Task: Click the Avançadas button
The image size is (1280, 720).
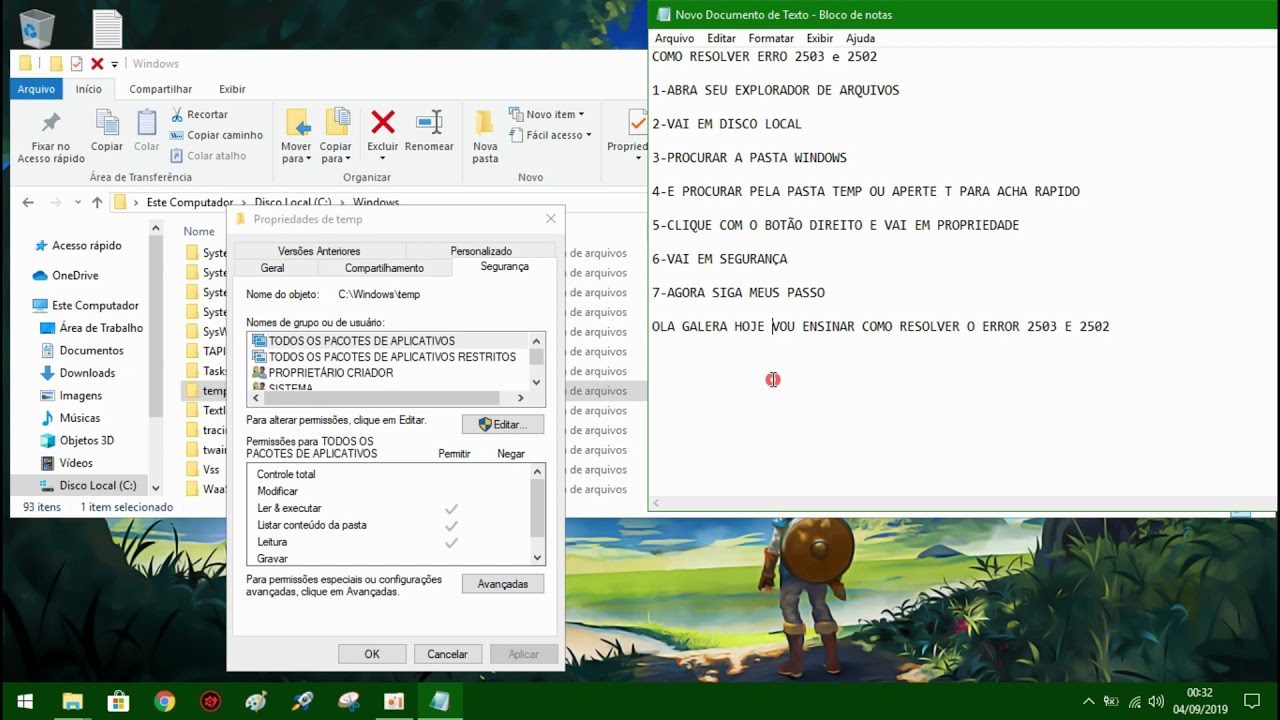Action: pyautogui.click(x=503, y=584)
